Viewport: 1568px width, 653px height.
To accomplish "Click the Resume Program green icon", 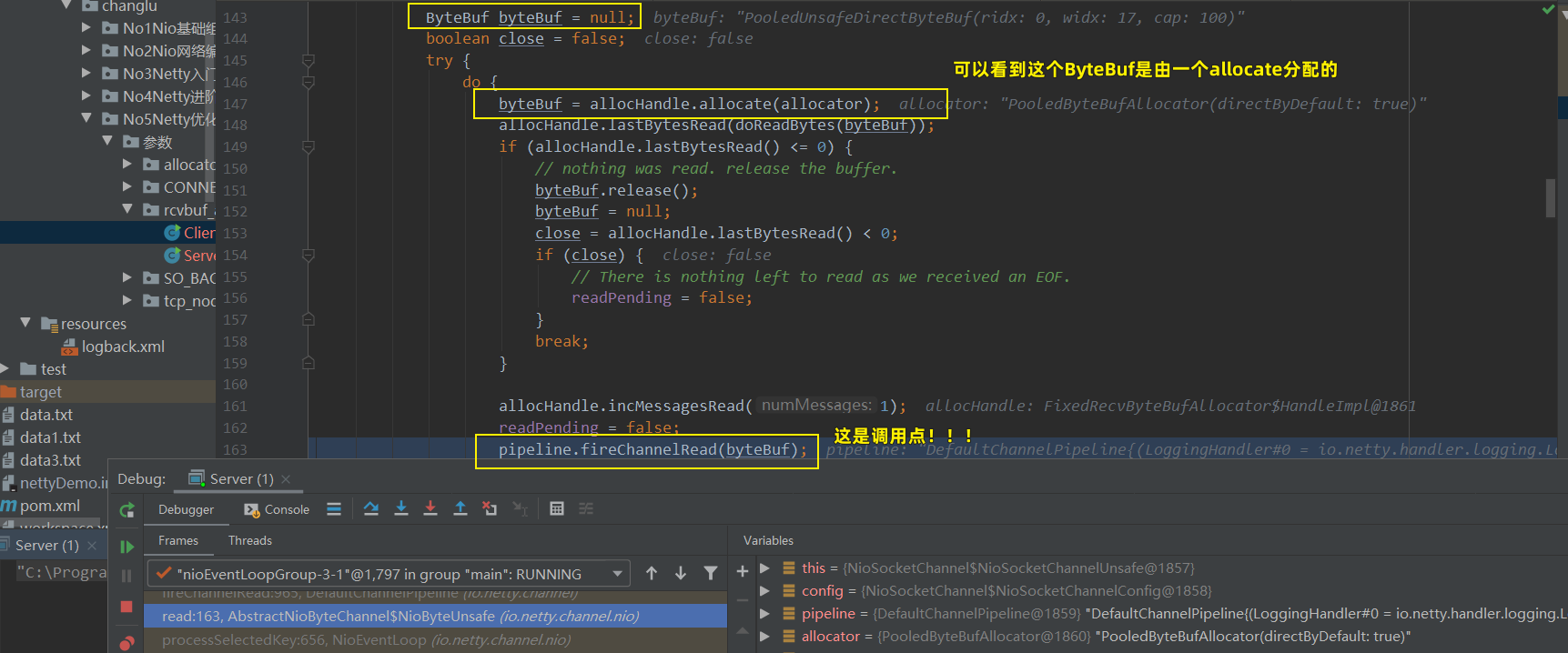I will pyautogui.click(x=127, y=547).
